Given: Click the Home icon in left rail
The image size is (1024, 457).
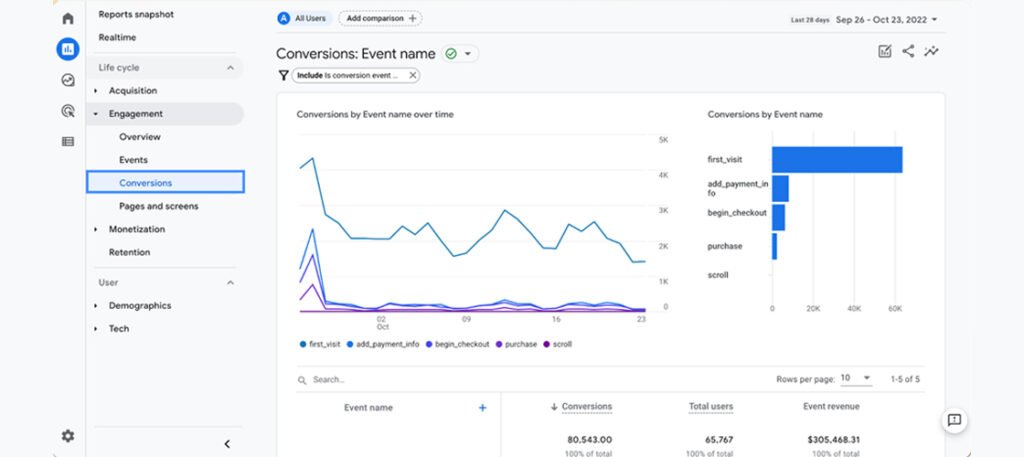Looking at the screenshot, I should (67, 18).
